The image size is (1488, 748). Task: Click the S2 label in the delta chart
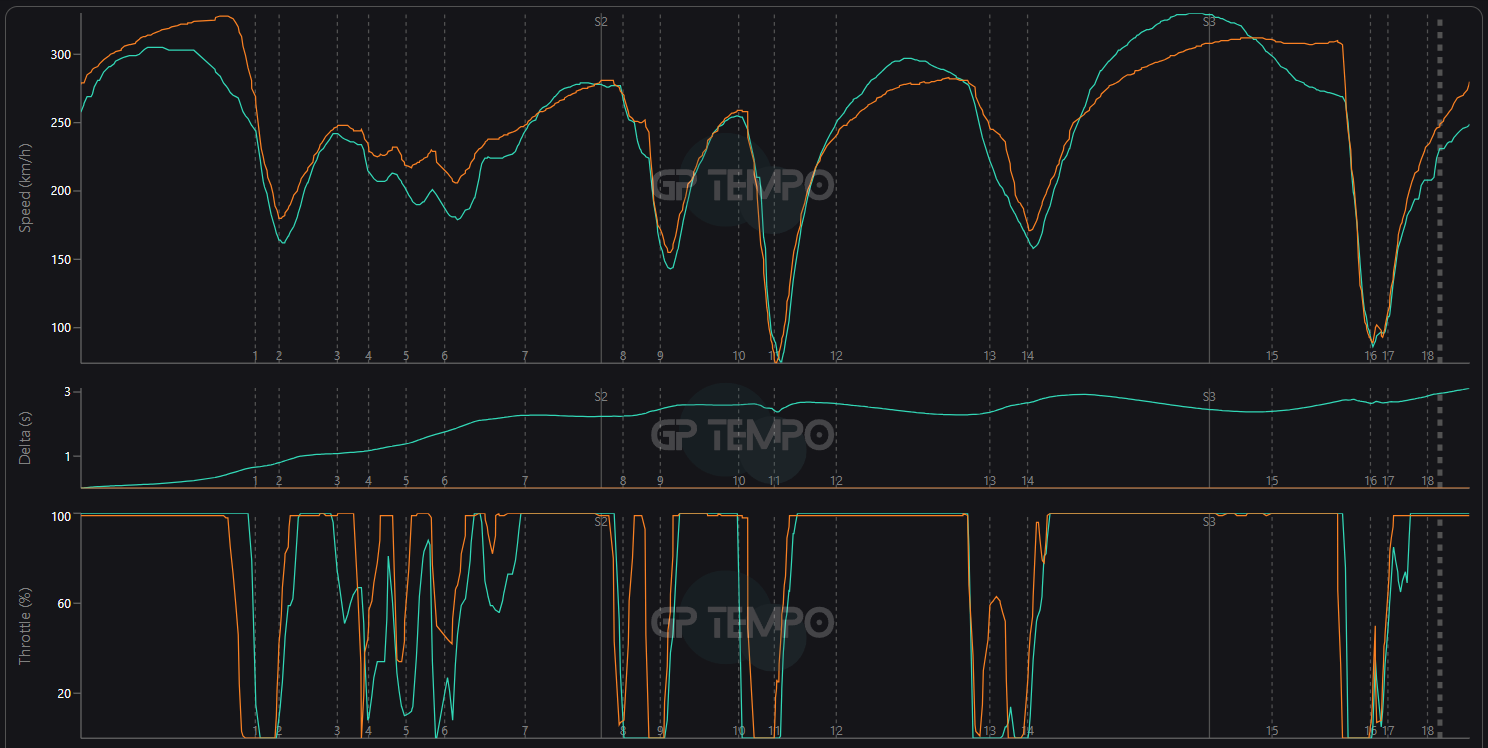(x=601, y=397)
